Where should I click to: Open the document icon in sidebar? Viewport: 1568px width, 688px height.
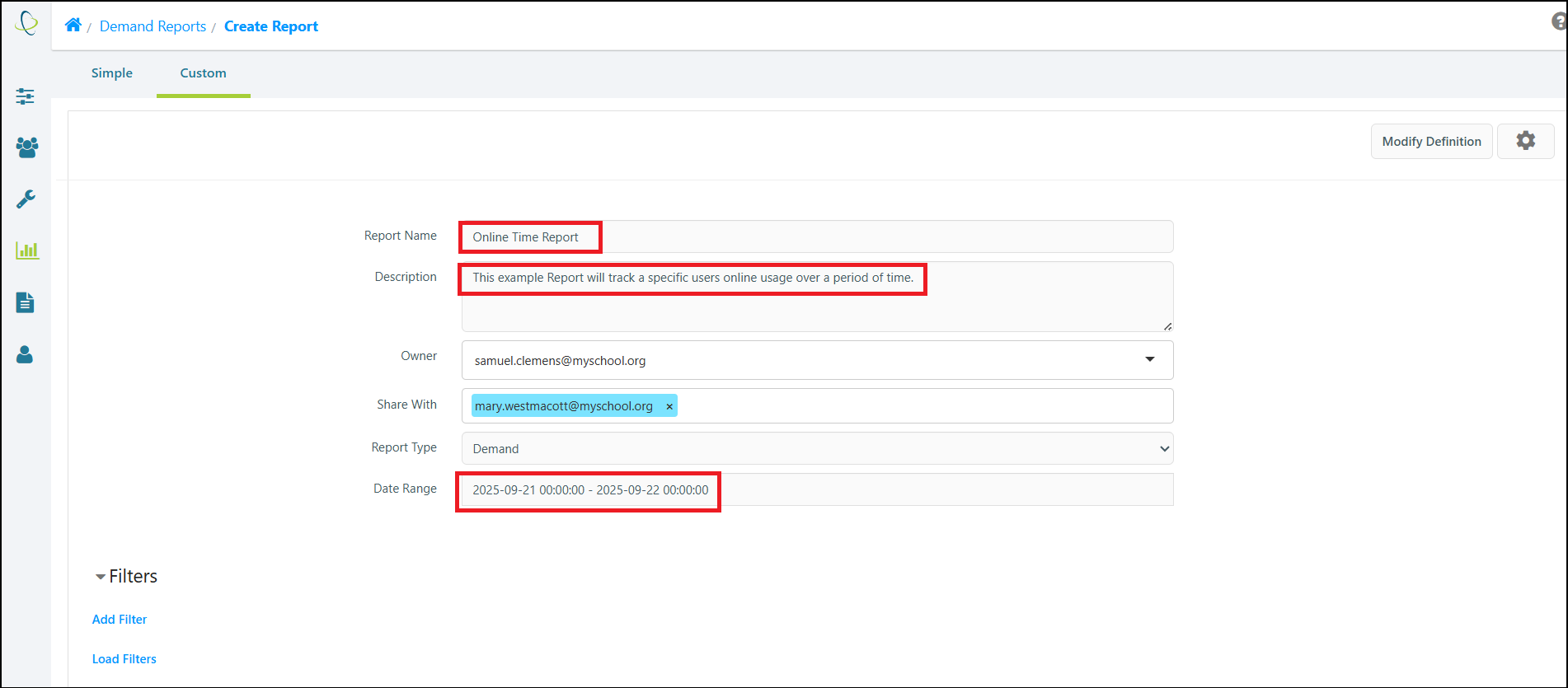click(26, 302)
